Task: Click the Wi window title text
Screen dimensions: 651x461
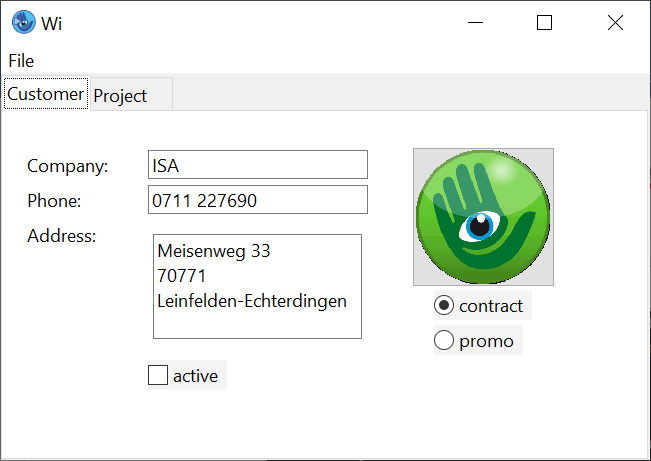Action: pyautogui.click(x=51, y=23)
